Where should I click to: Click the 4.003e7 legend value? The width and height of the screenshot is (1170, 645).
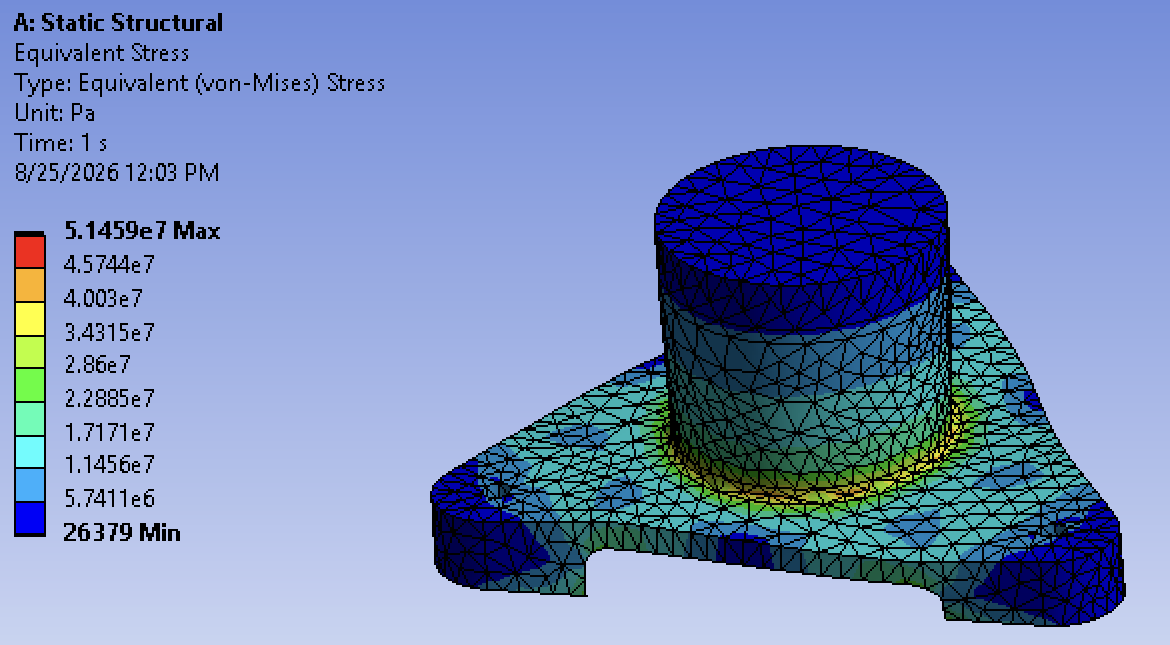(103, 299)
